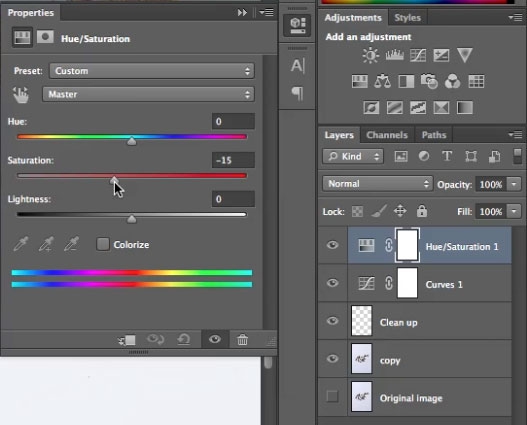527x425 pixels.
Task: Hide the Curves 1 layer
Action: click(332, 283)
